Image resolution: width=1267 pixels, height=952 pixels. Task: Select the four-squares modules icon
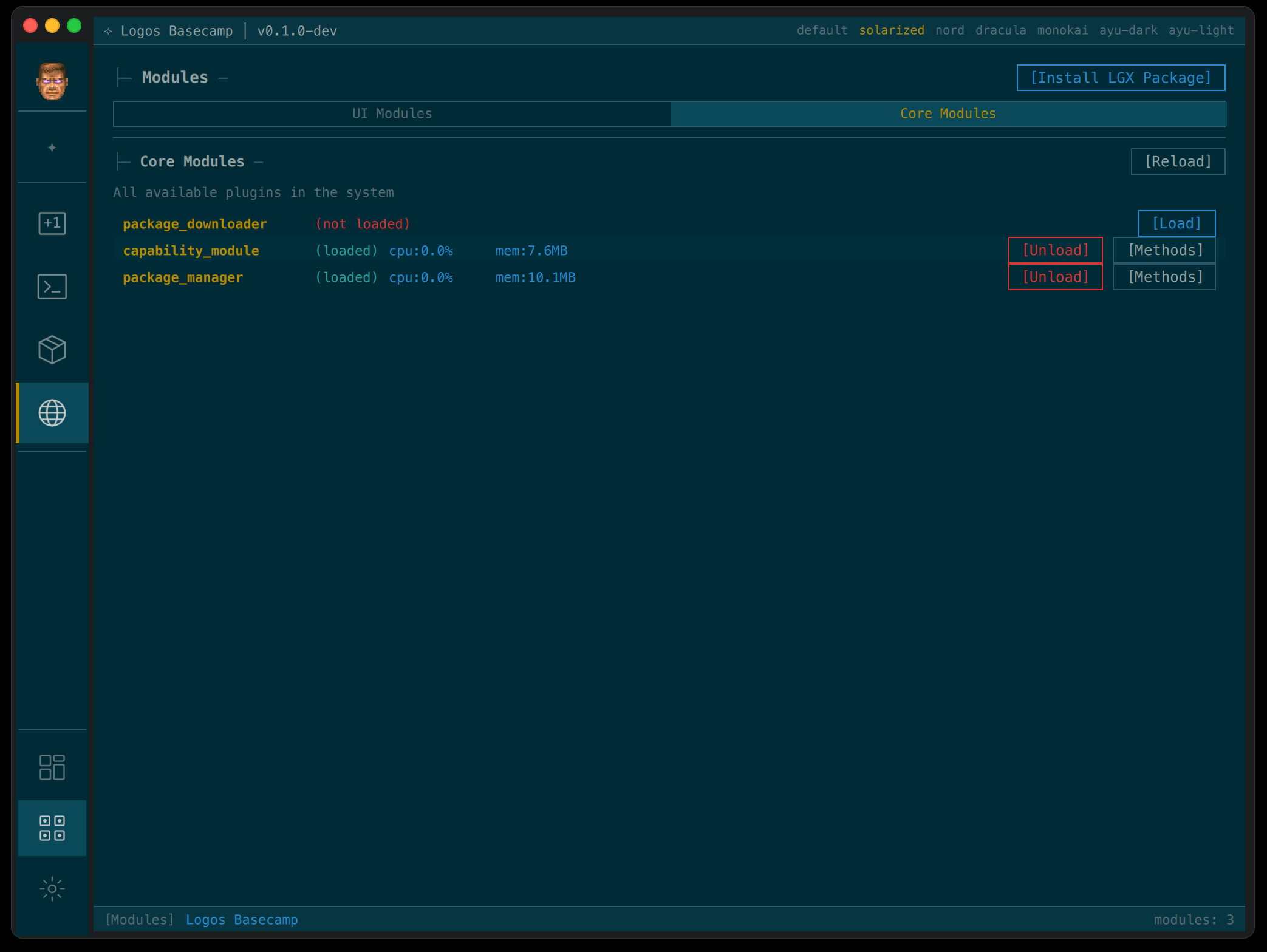point(52,828)
